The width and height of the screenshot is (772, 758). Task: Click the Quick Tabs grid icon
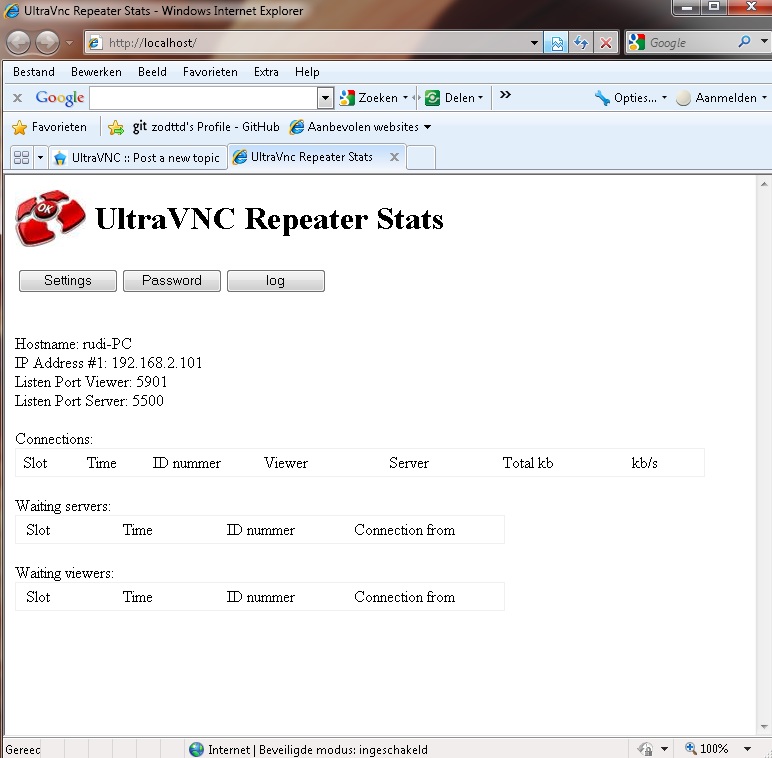coord(22,158)
